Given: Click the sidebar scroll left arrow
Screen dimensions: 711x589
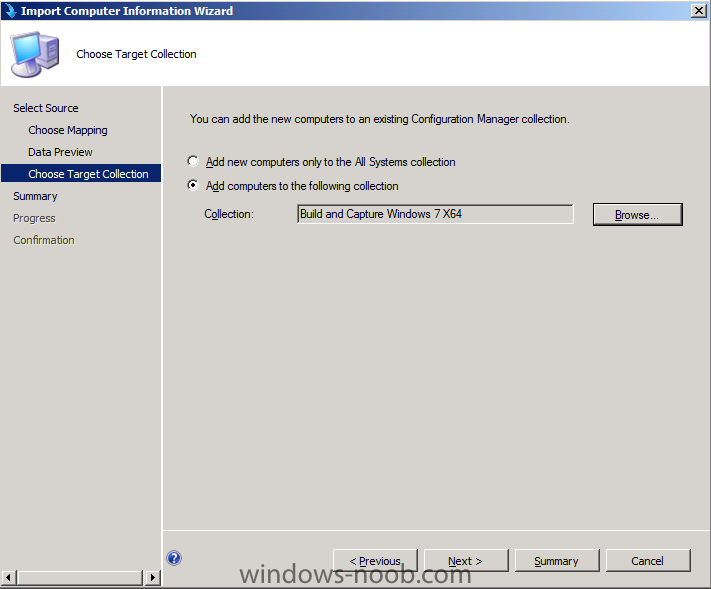Looking at the screenshot, I should [9, 577].
